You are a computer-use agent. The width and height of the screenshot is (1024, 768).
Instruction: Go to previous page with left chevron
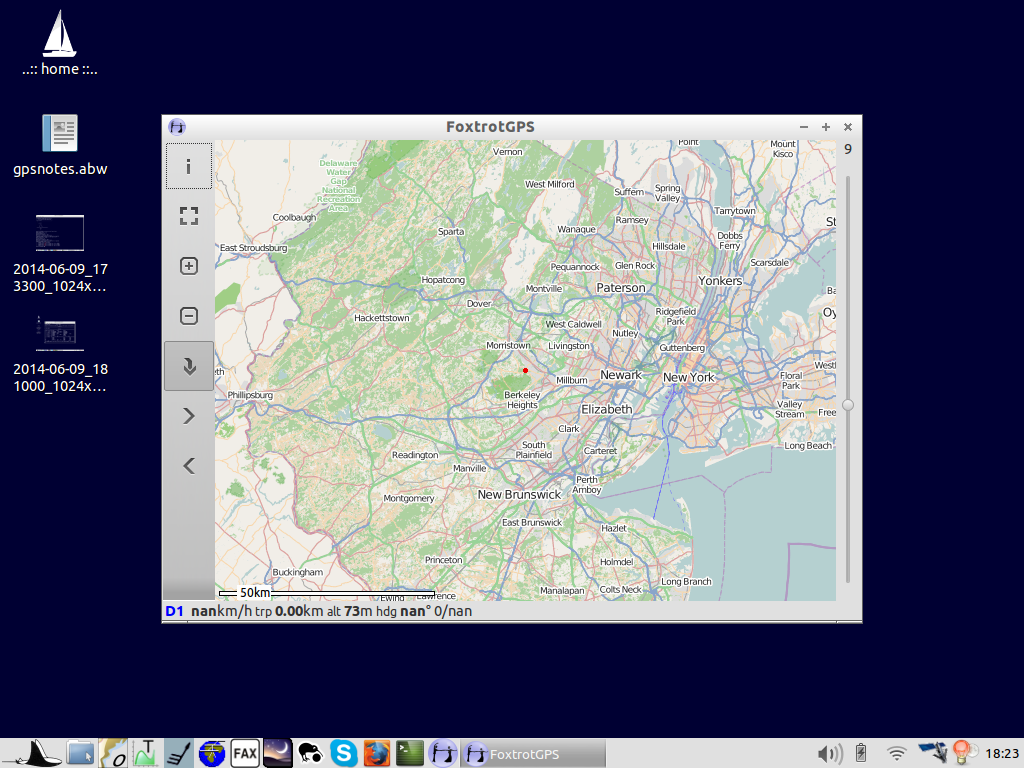tap(188, 466)
